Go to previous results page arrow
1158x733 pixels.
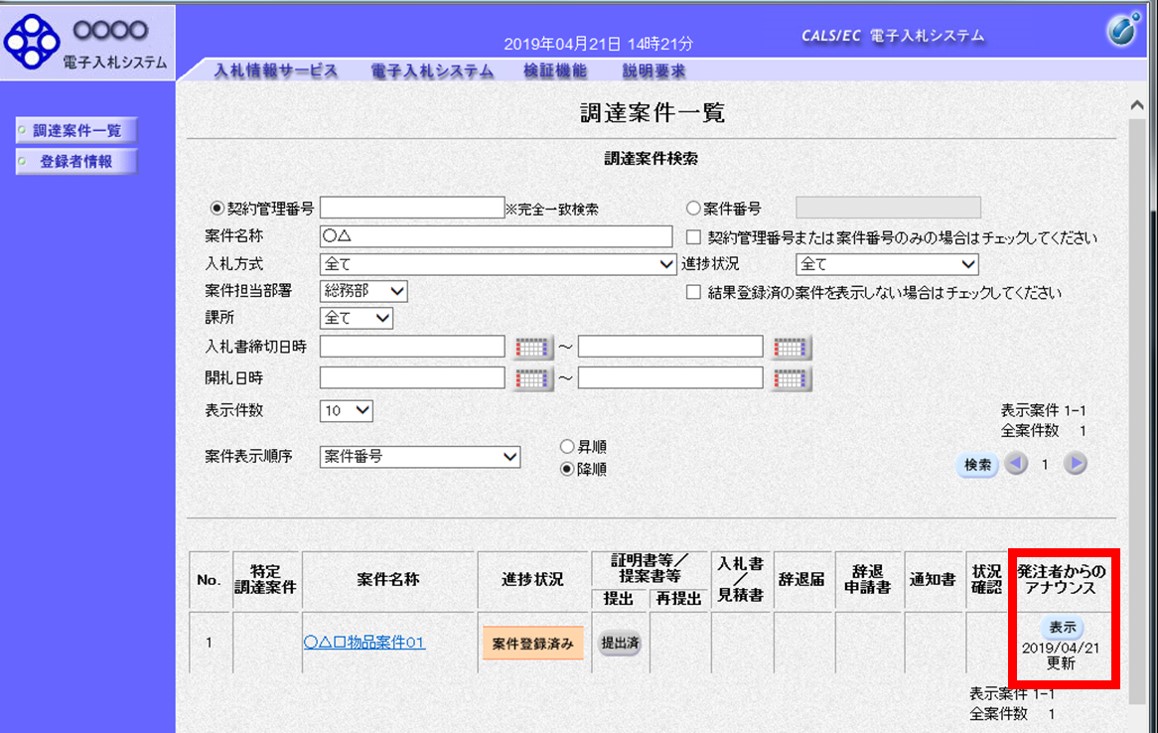[1016, 464]
